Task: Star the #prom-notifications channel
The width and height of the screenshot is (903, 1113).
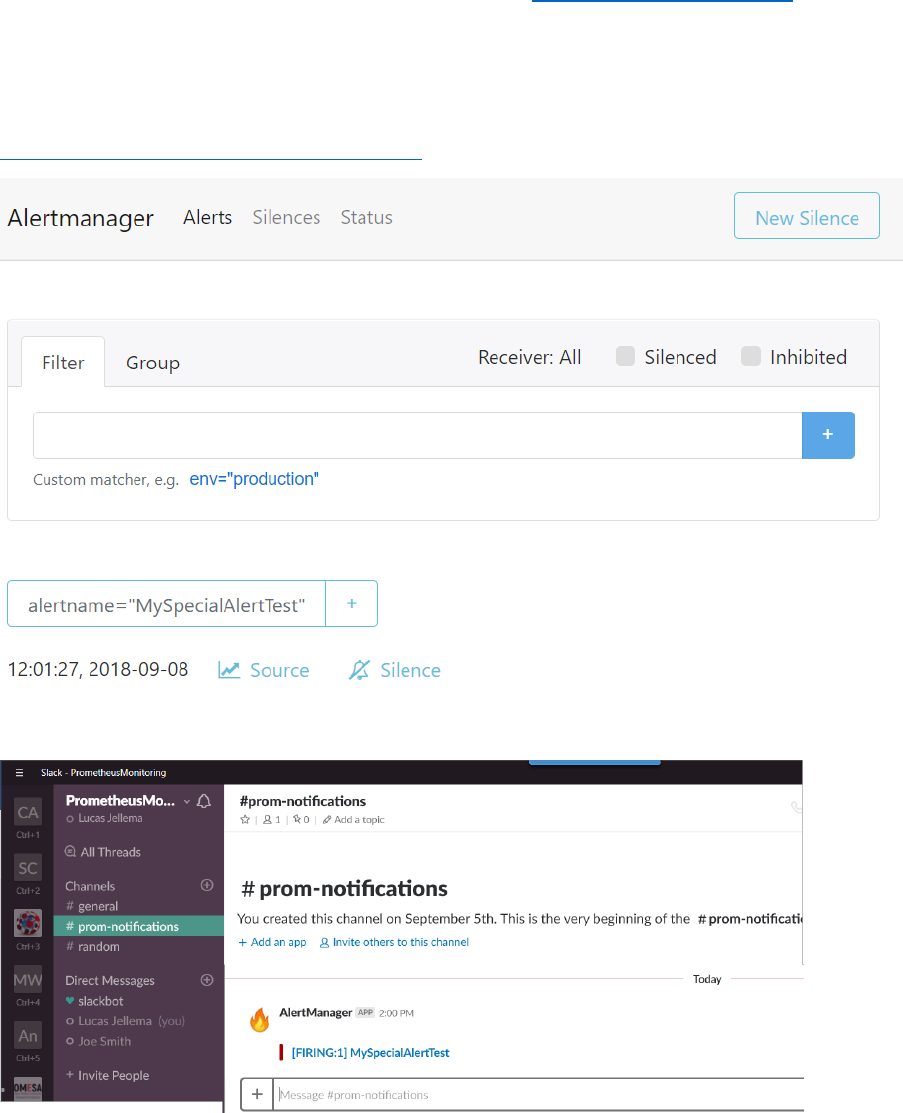Action: (245, 819)
